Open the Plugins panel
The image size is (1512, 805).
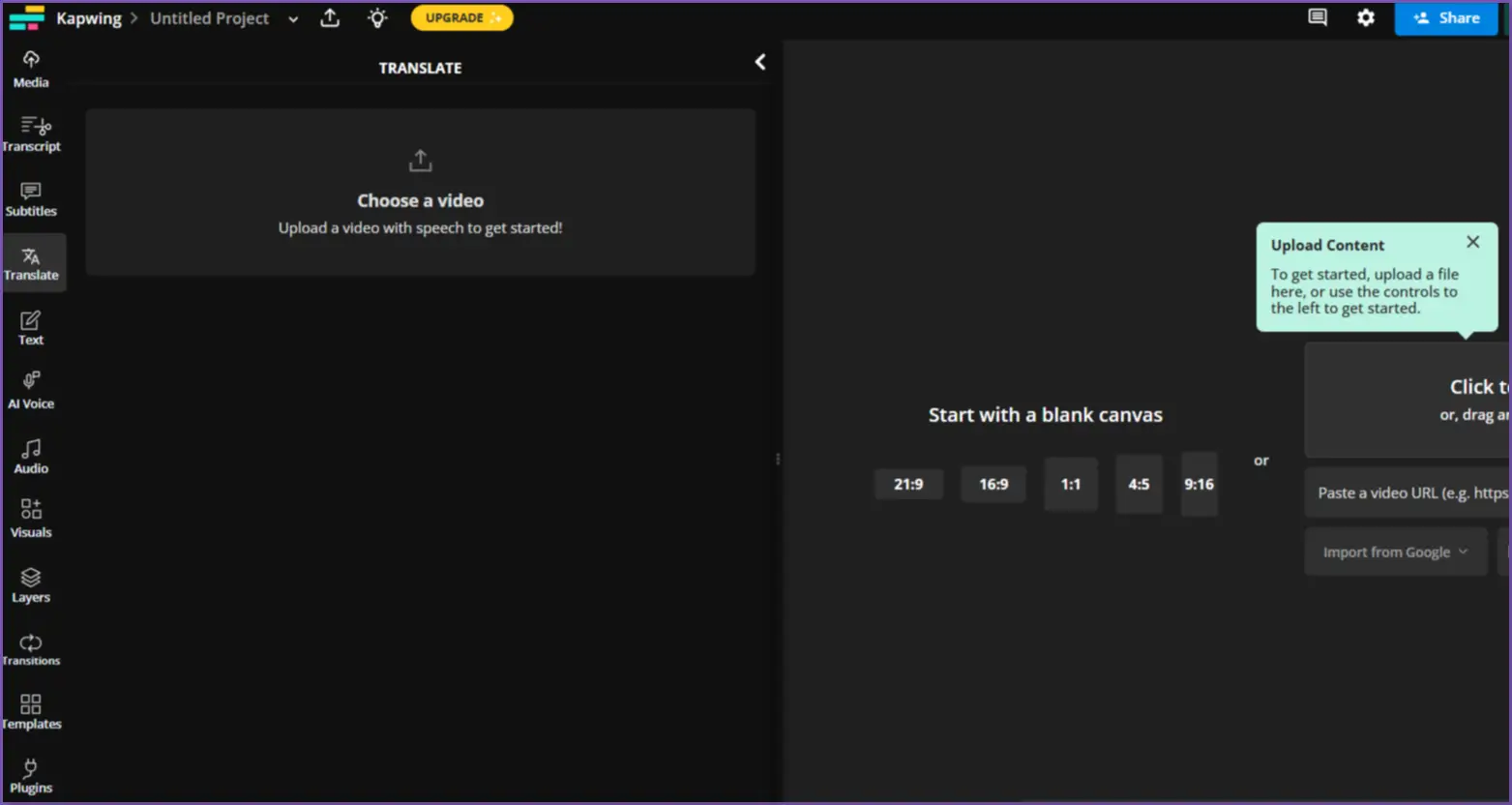pyautogui.click(x=30, y=776)
